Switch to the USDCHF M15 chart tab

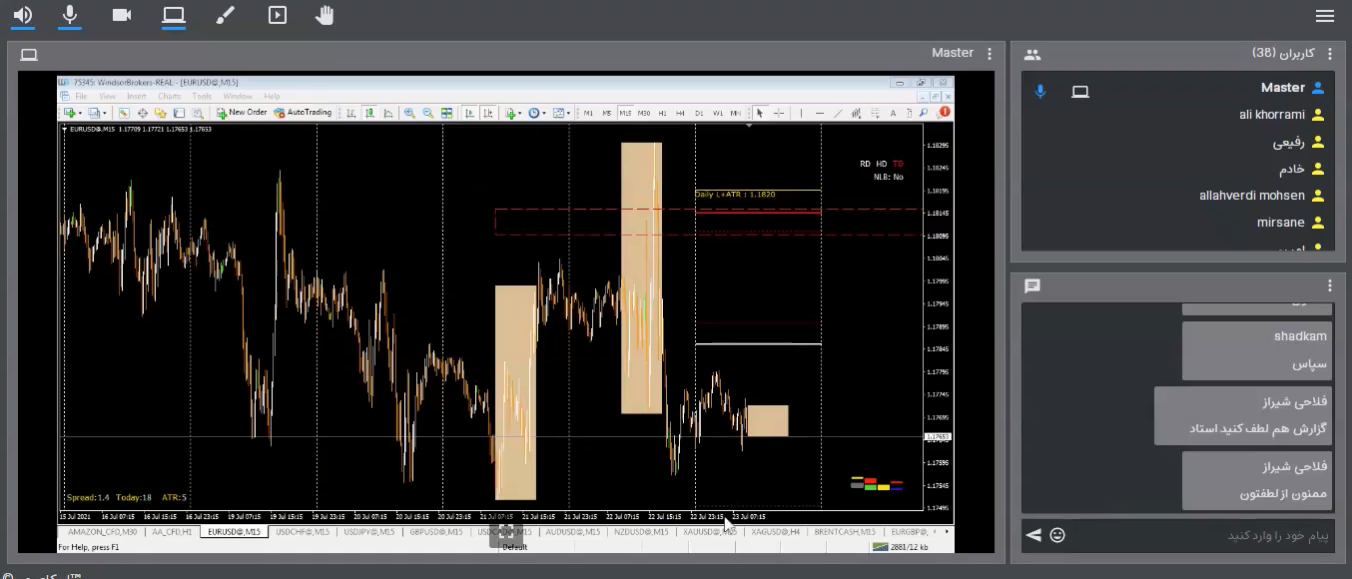tap(302, 532)
